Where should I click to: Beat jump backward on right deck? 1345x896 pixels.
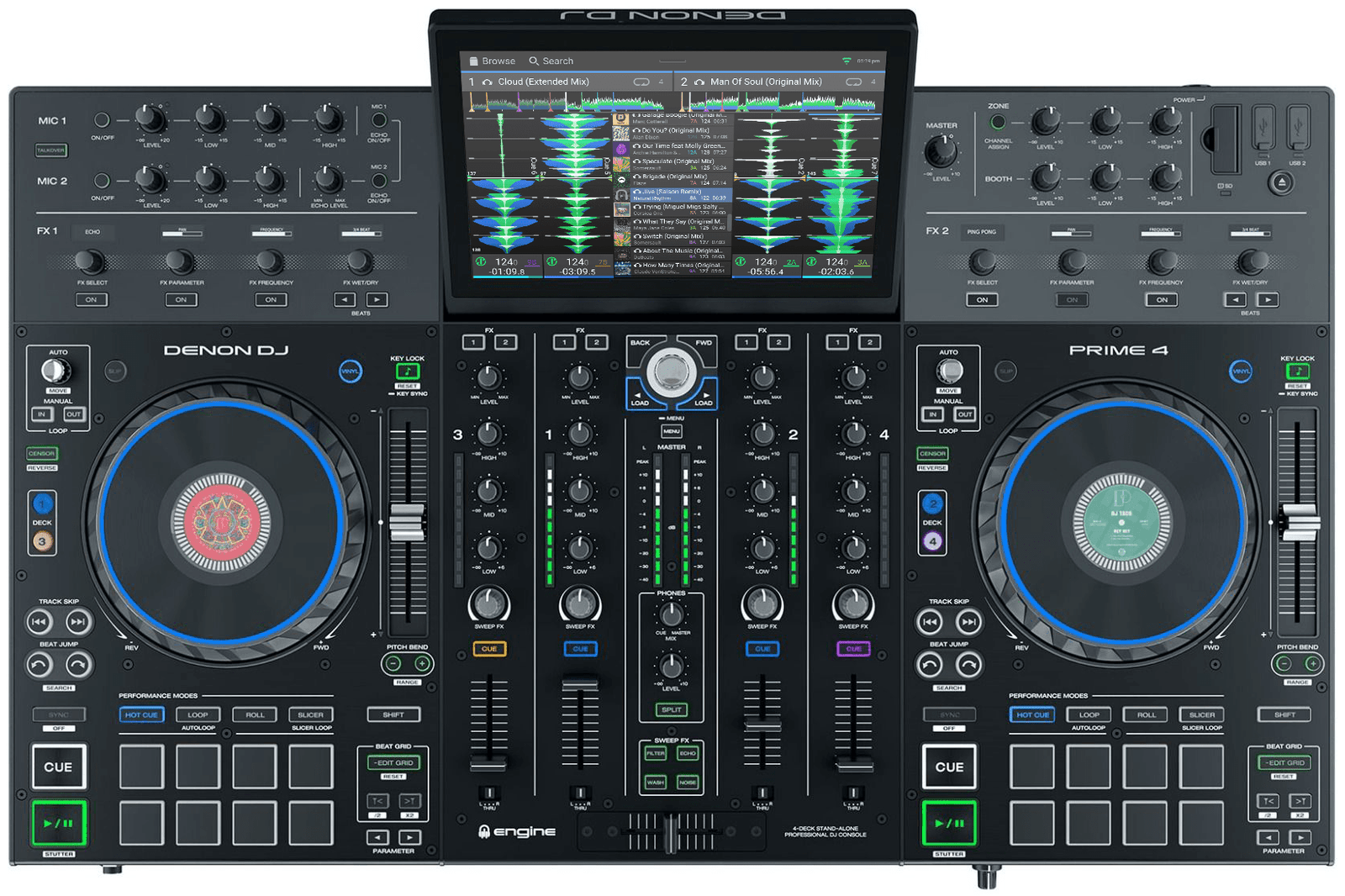929,666
